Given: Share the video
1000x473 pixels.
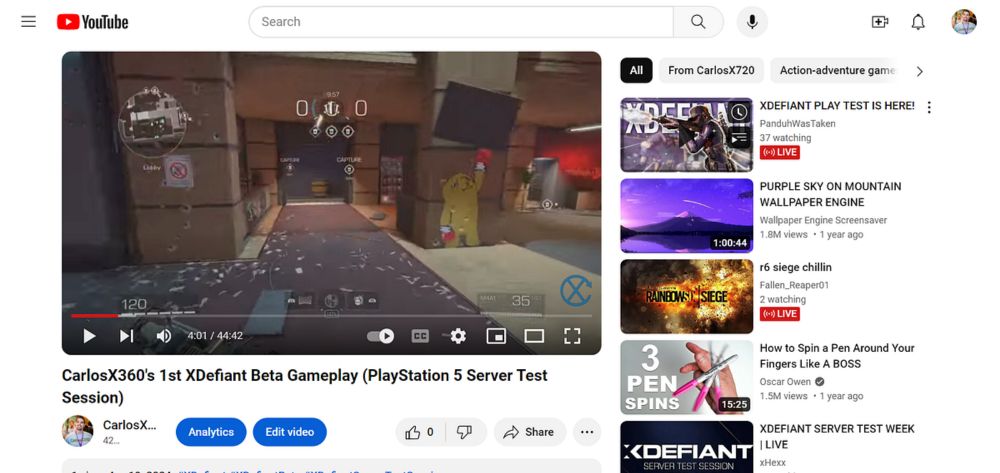Looking at the screenshot, I should 529,432.
